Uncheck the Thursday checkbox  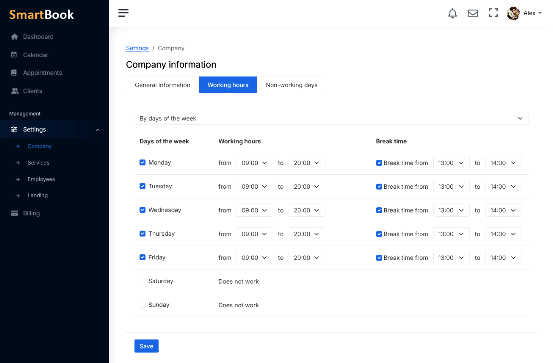pos(142,234)
